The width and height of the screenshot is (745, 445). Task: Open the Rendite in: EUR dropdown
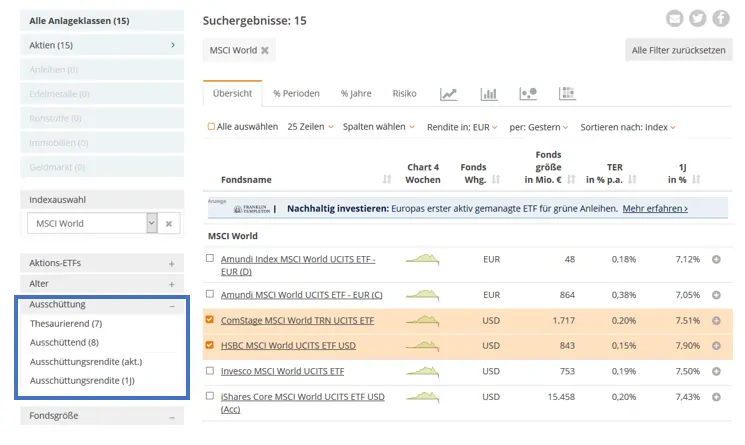(462, 127)
